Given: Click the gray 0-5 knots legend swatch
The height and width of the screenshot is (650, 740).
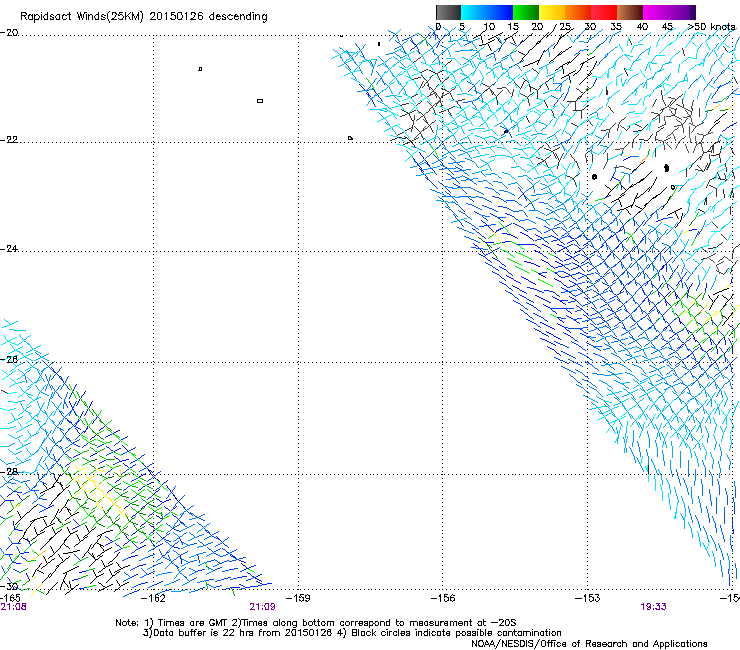Looking at the screenshot, I should pyautogui.click(x=448, y=12).
